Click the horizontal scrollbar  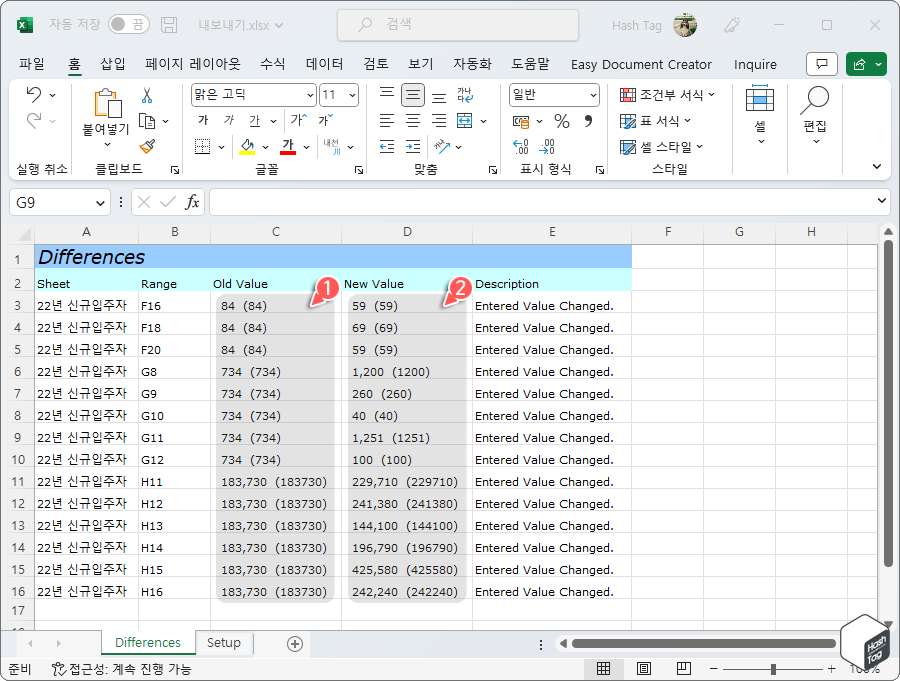703,644
